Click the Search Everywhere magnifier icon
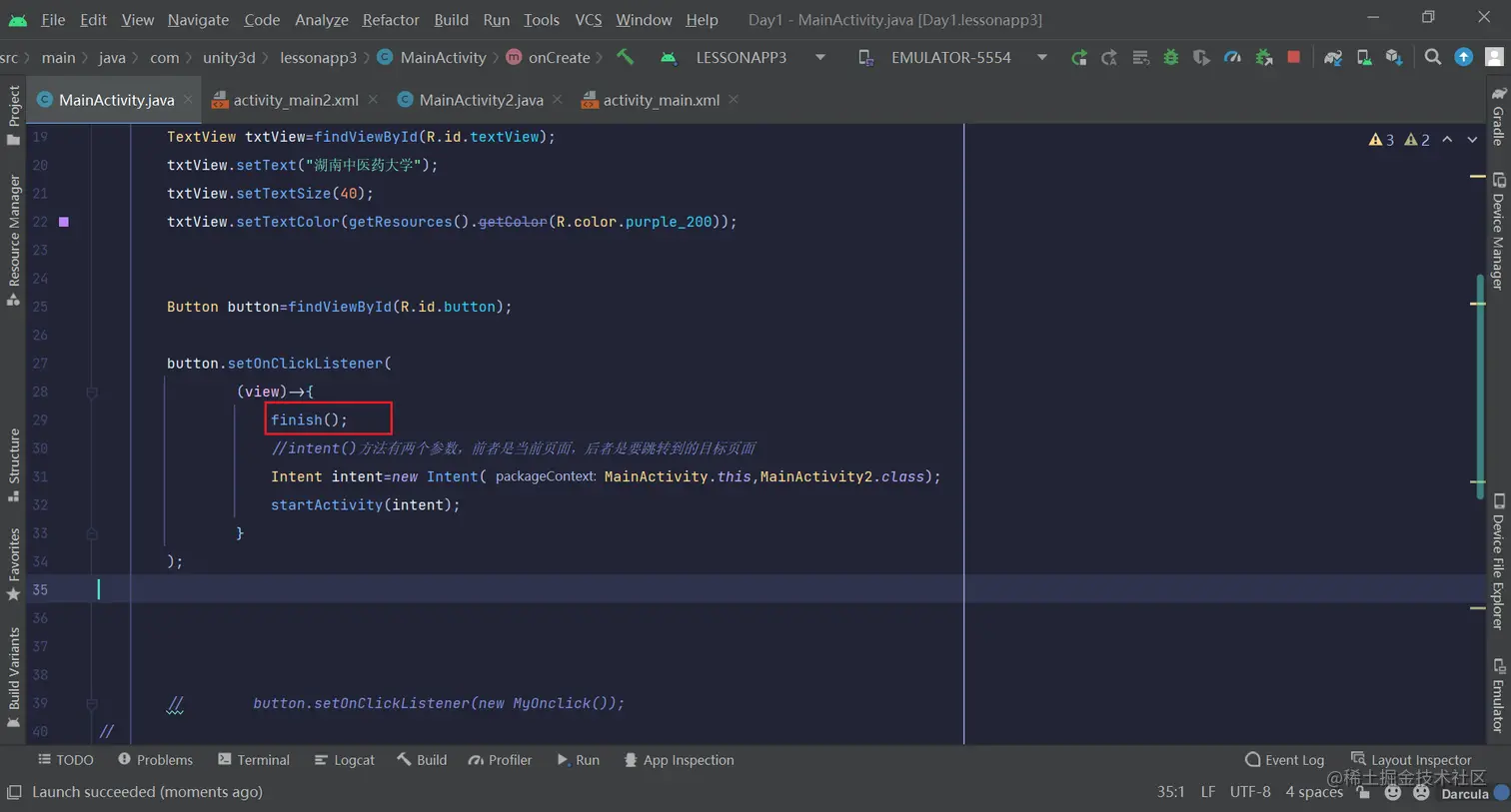1511x812 pixels. pyautogui.click(x=1433, y=57)
